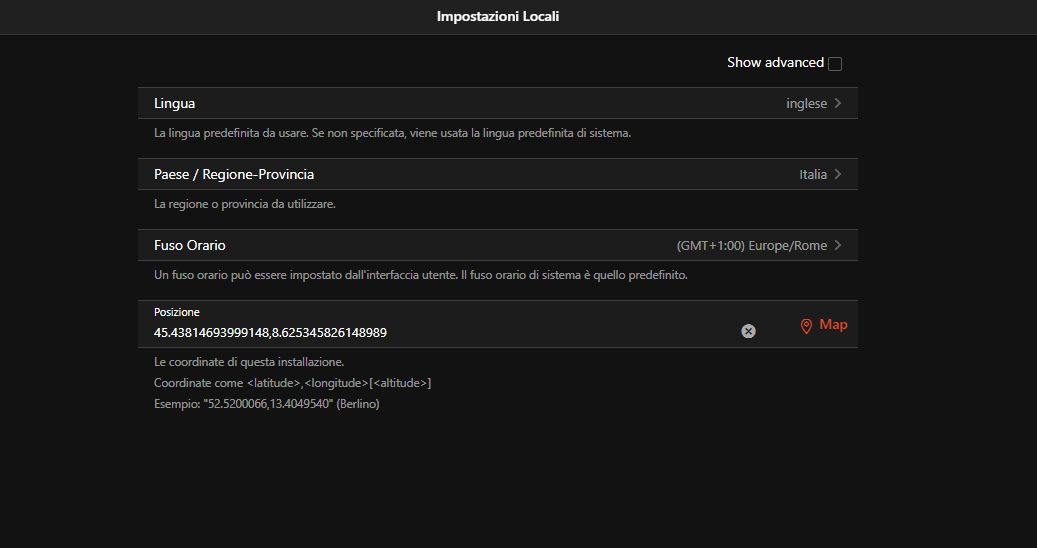Expand the Paese / Regione-Provincia chevron
The height and width of the screenshot is (548, 1037).
[x=838, y=174]
